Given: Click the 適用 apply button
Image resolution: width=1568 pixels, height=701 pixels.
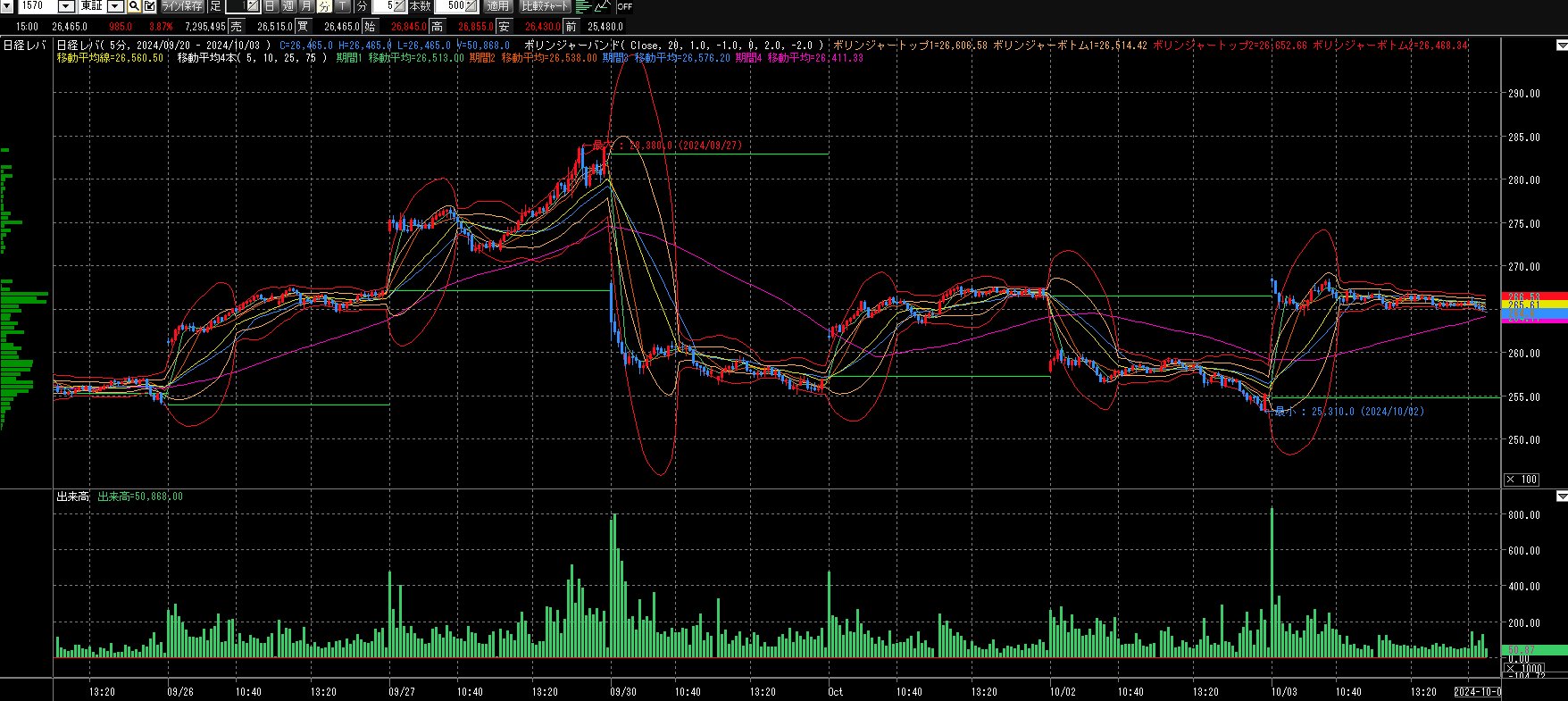Looking at the screenshot, I should click(497, 6).
